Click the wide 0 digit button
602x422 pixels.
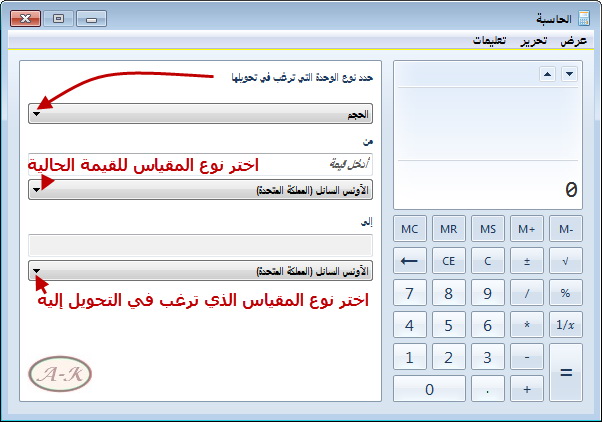point(429,389)
